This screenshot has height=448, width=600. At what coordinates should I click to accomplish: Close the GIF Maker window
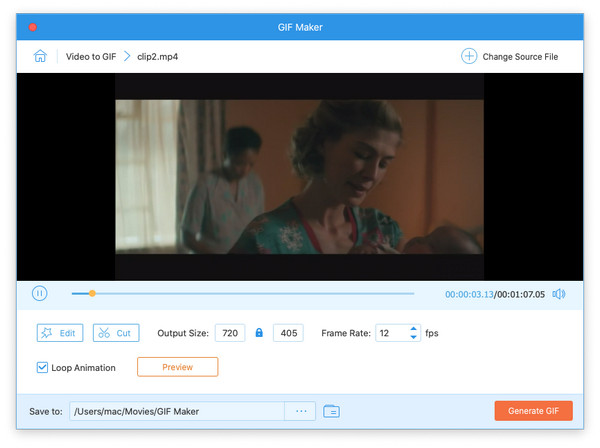pos(33,27)
